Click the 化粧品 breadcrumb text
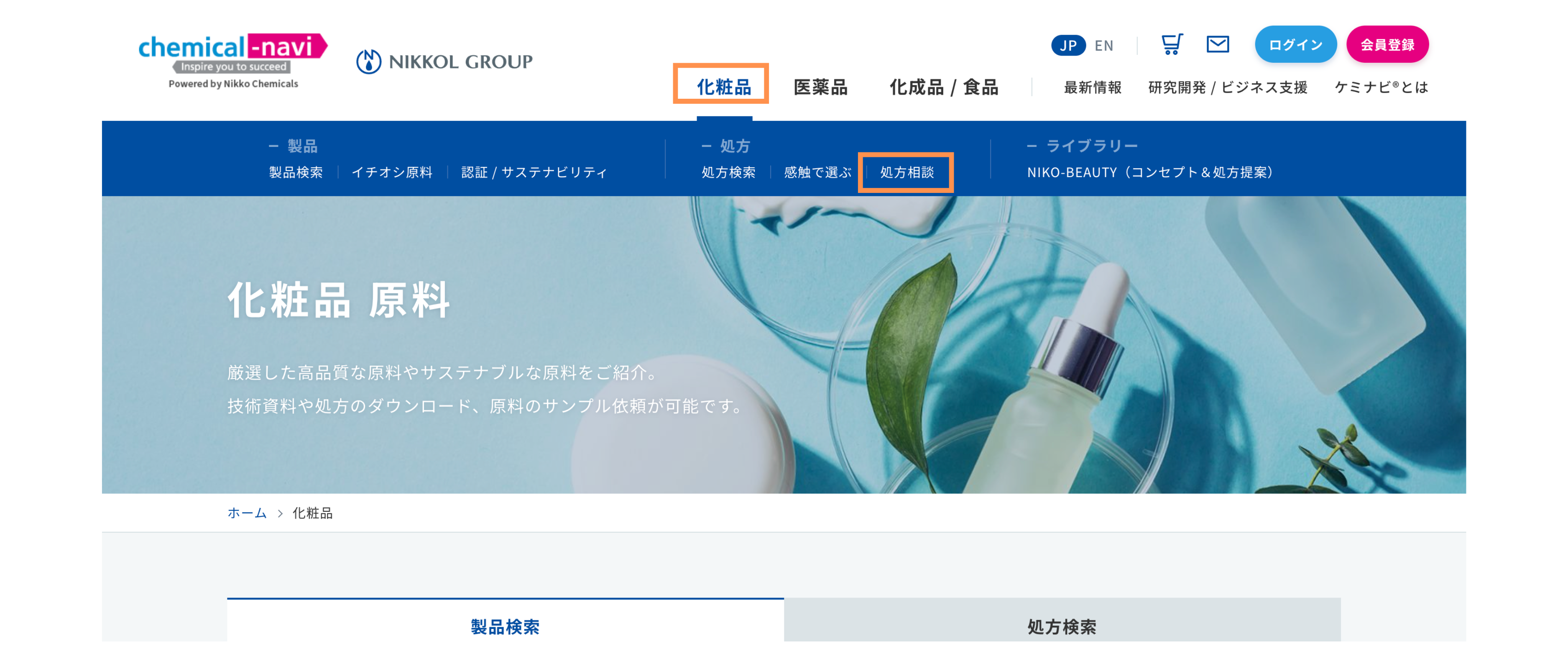 click(312, 513)
